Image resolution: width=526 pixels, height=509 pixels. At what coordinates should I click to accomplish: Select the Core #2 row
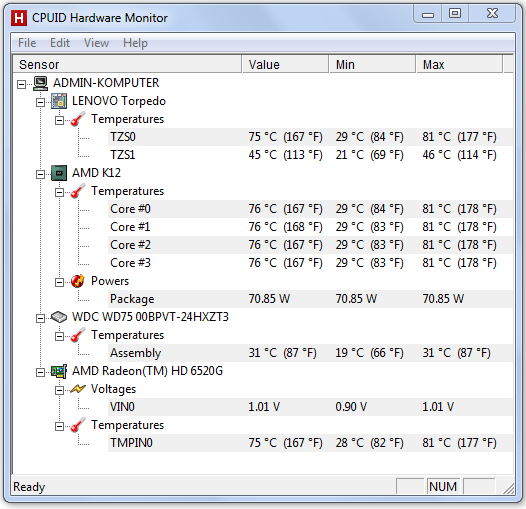[310, 245]
